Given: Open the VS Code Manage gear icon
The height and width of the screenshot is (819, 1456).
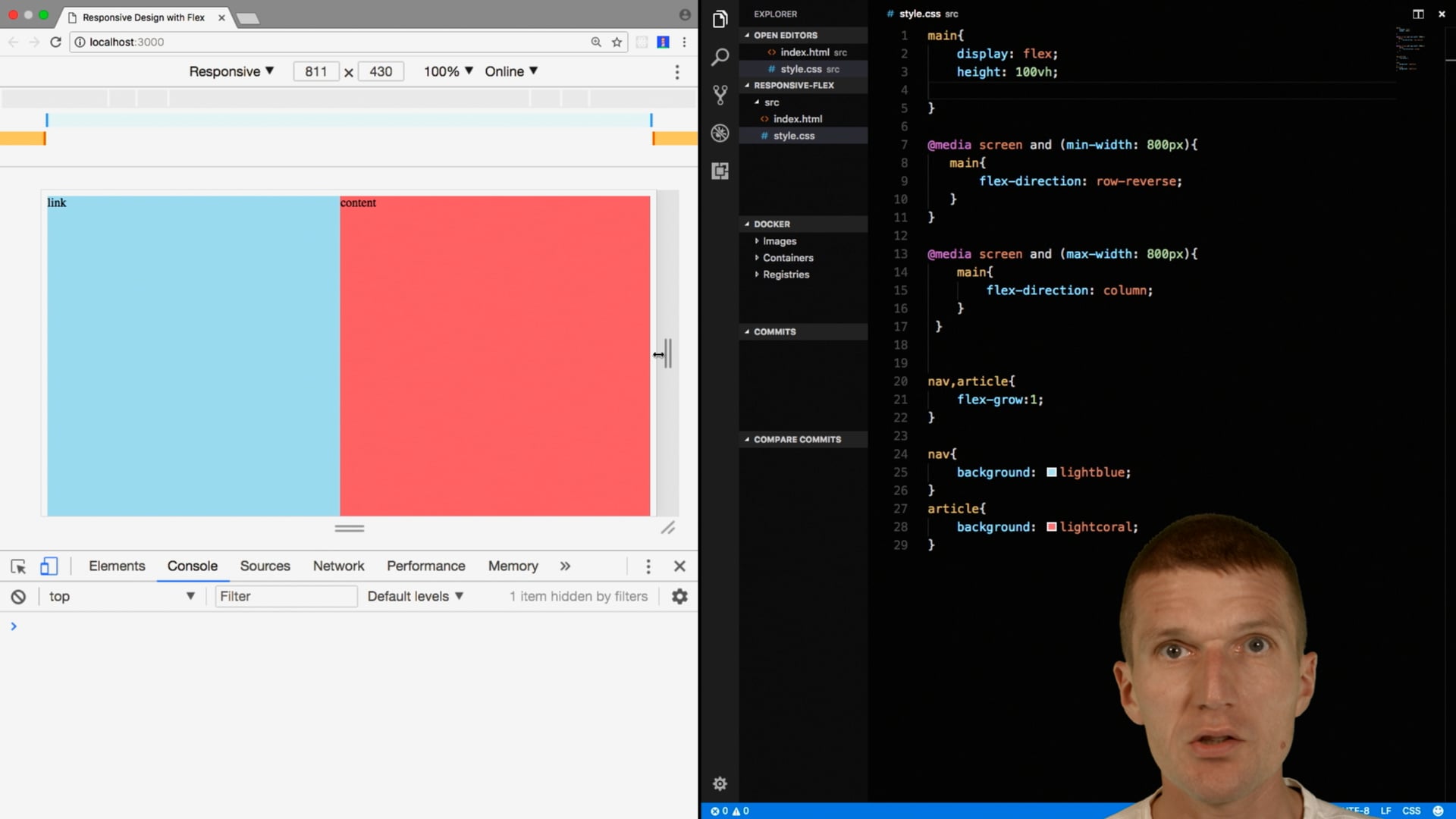Looking at the screenshot, I should pos(720,783).
